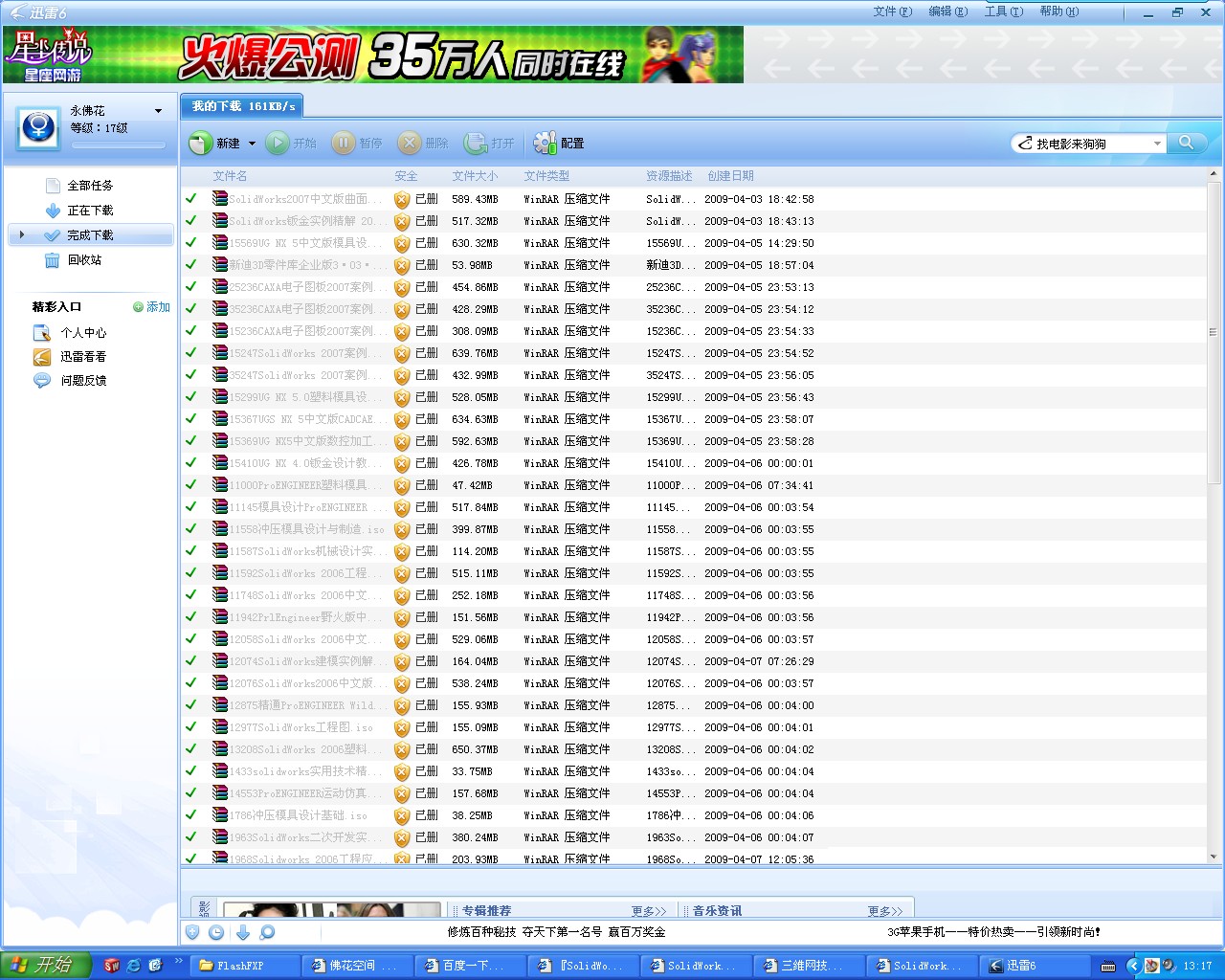Click the Windows 开始 start button

45,966
